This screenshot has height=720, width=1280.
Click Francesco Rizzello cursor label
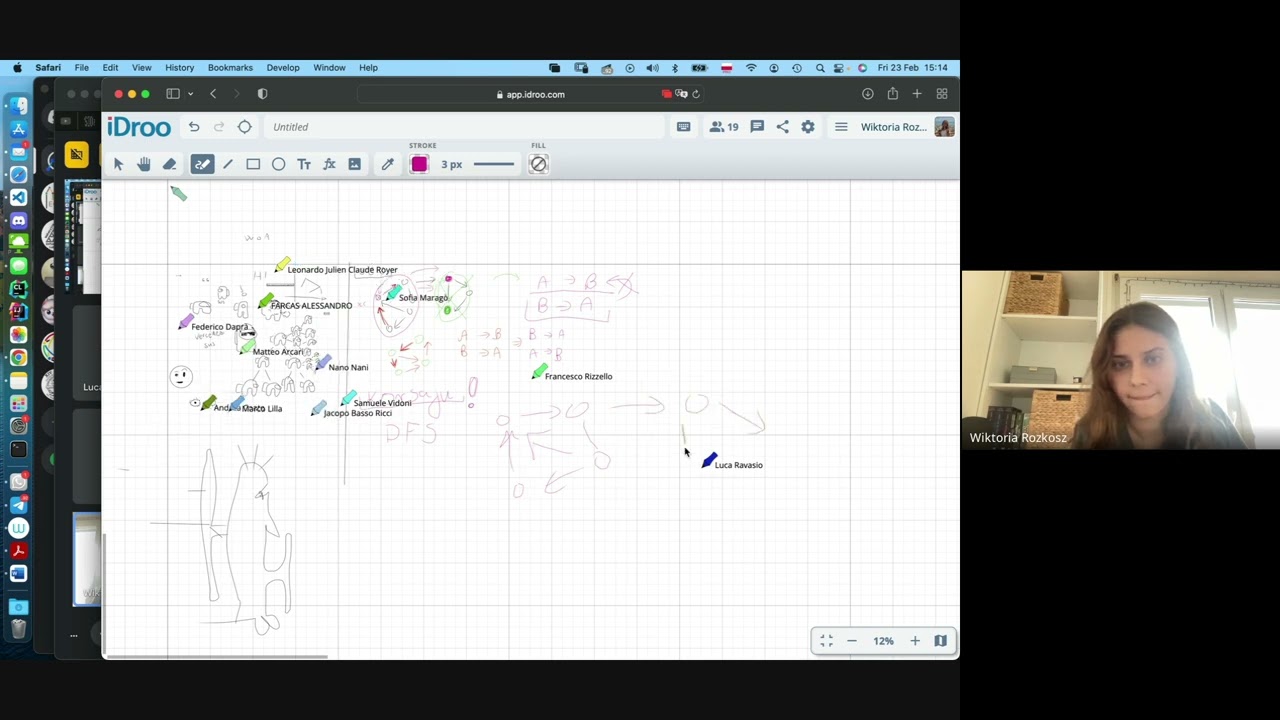[x=578, y=377]
